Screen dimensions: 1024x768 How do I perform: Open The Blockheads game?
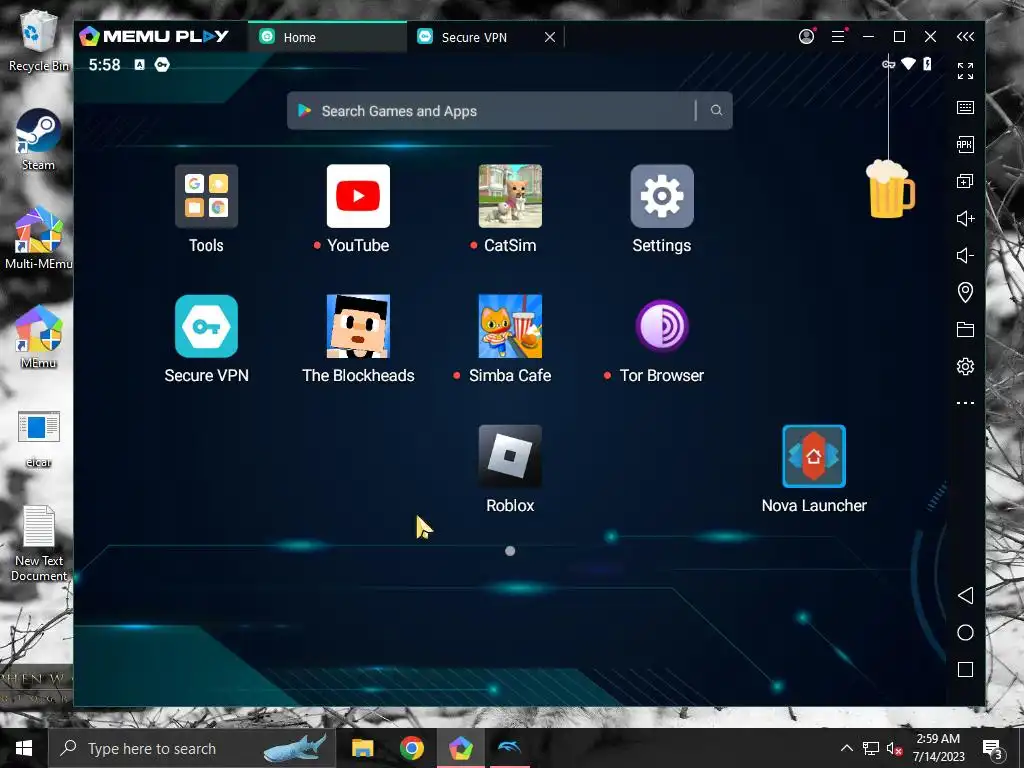[358, 326]
